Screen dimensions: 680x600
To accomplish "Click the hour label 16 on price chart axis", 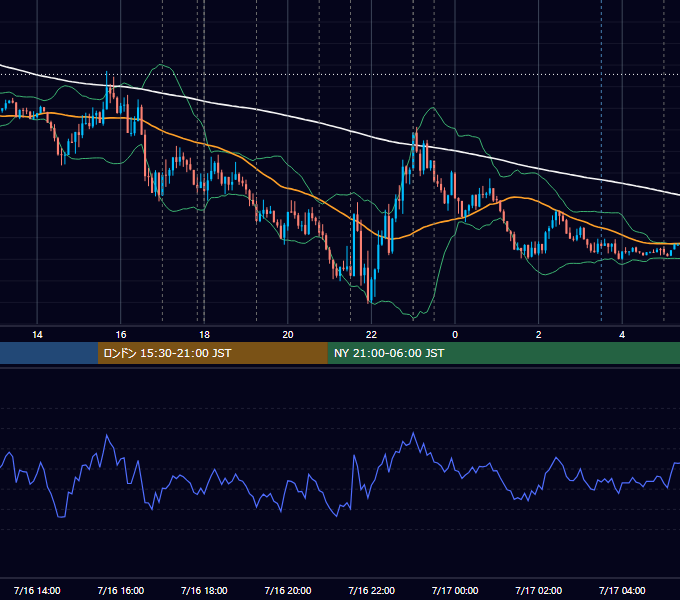I will tap(121, 335).
